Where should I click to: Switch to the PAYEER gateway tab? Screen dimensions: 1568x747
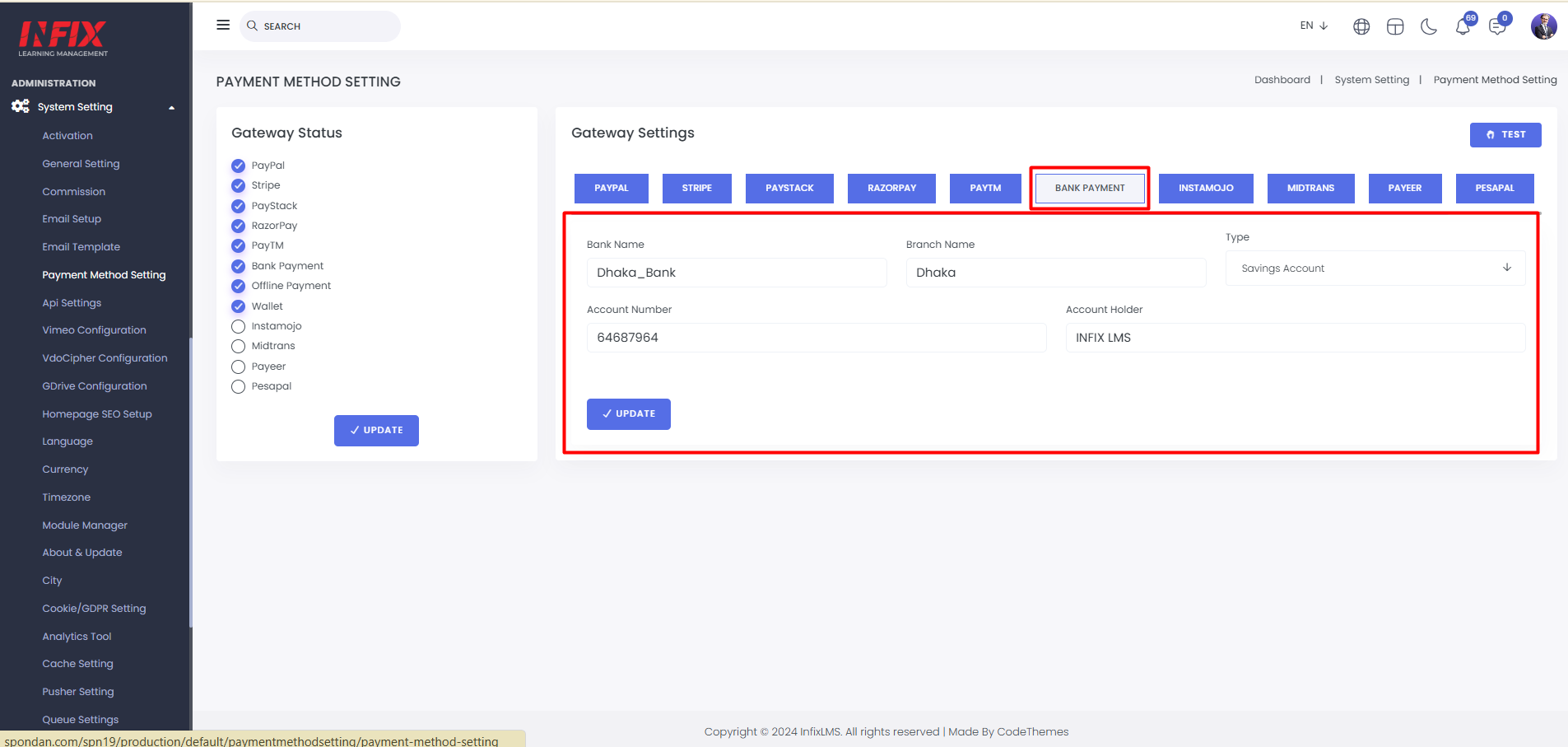pyautogui.click(x=1405, y=188)
